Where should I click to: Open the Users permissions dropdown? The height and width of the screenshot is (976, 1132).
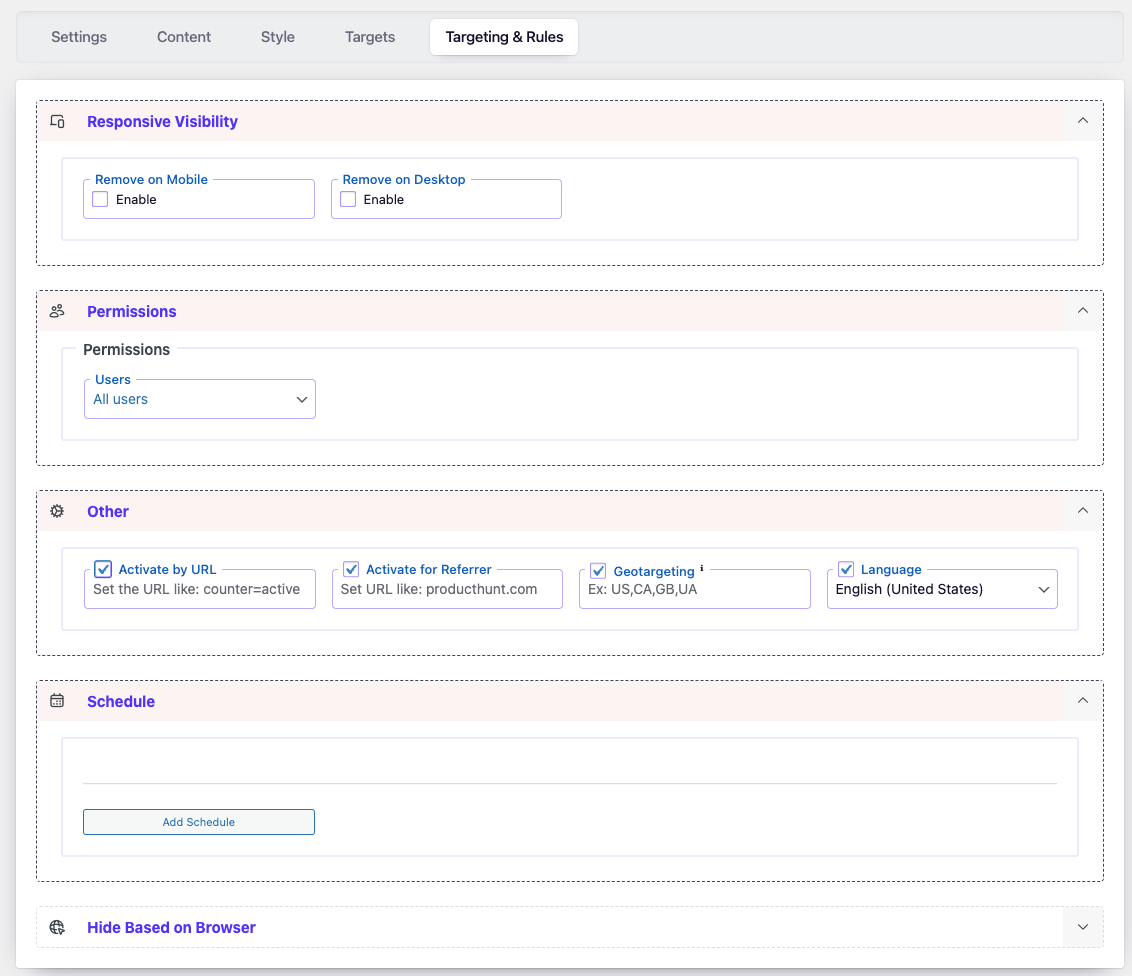[200, 399]
